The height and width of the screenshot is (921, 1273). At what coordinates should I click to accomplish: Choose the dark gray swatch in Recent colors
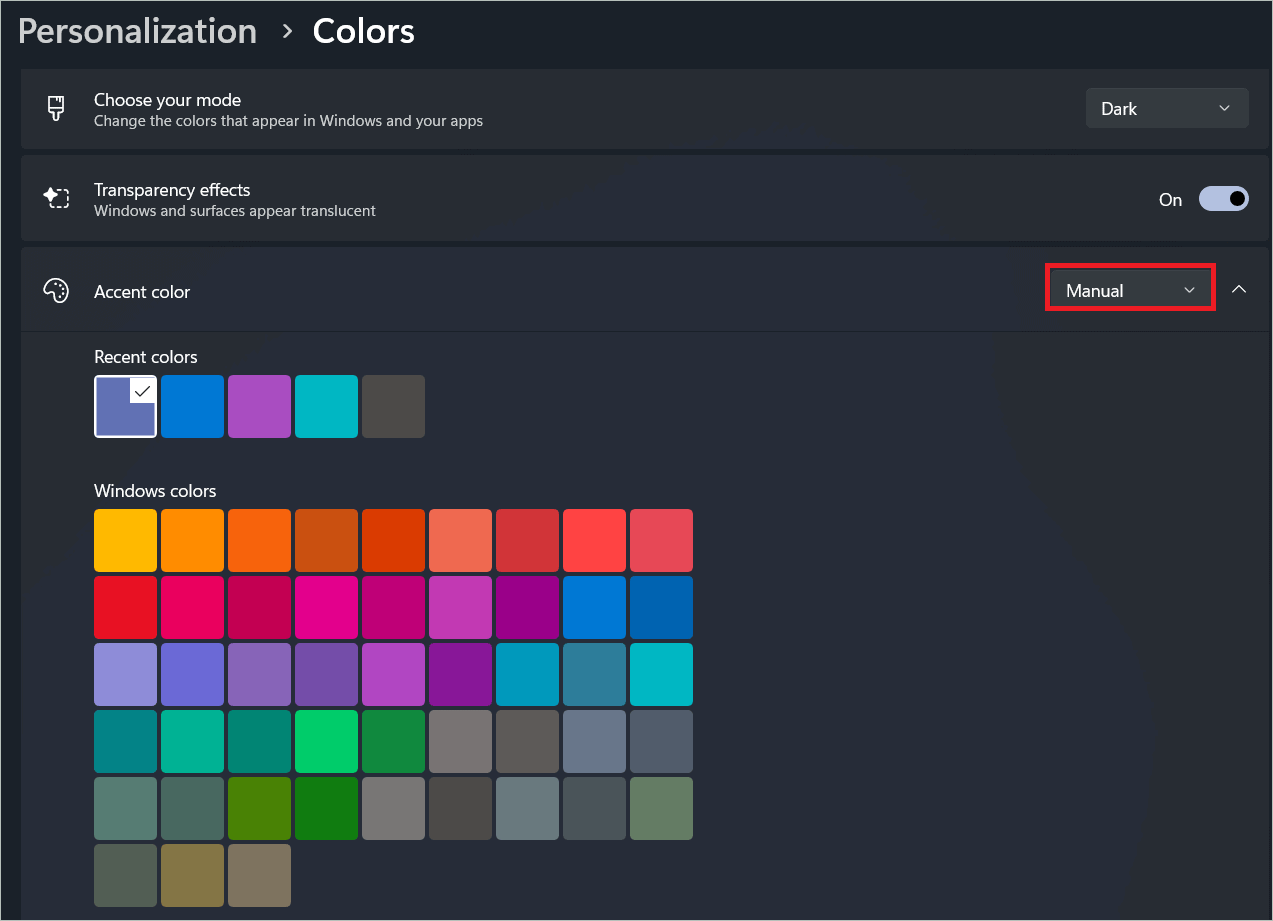[393, 406]
